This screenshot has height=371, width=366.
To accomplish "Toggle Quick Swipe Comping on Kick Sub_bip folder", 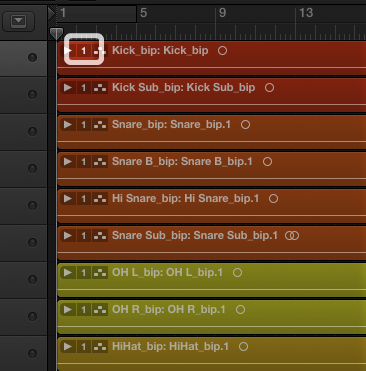I will tap(100, 88).
